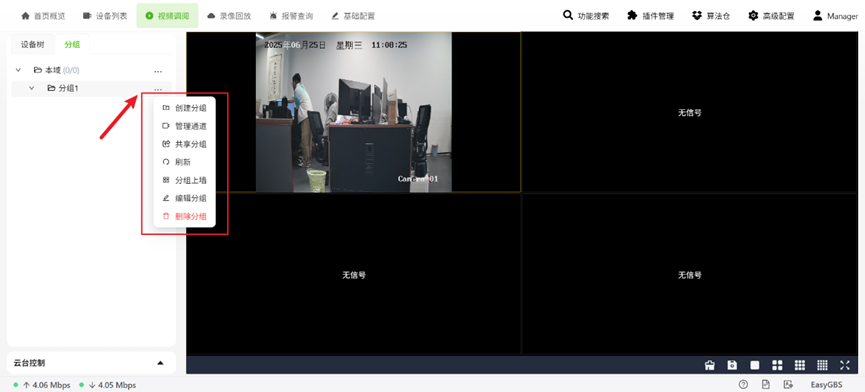
Task: Open 录像回放 in top navigation
Action: pos(229,16)
